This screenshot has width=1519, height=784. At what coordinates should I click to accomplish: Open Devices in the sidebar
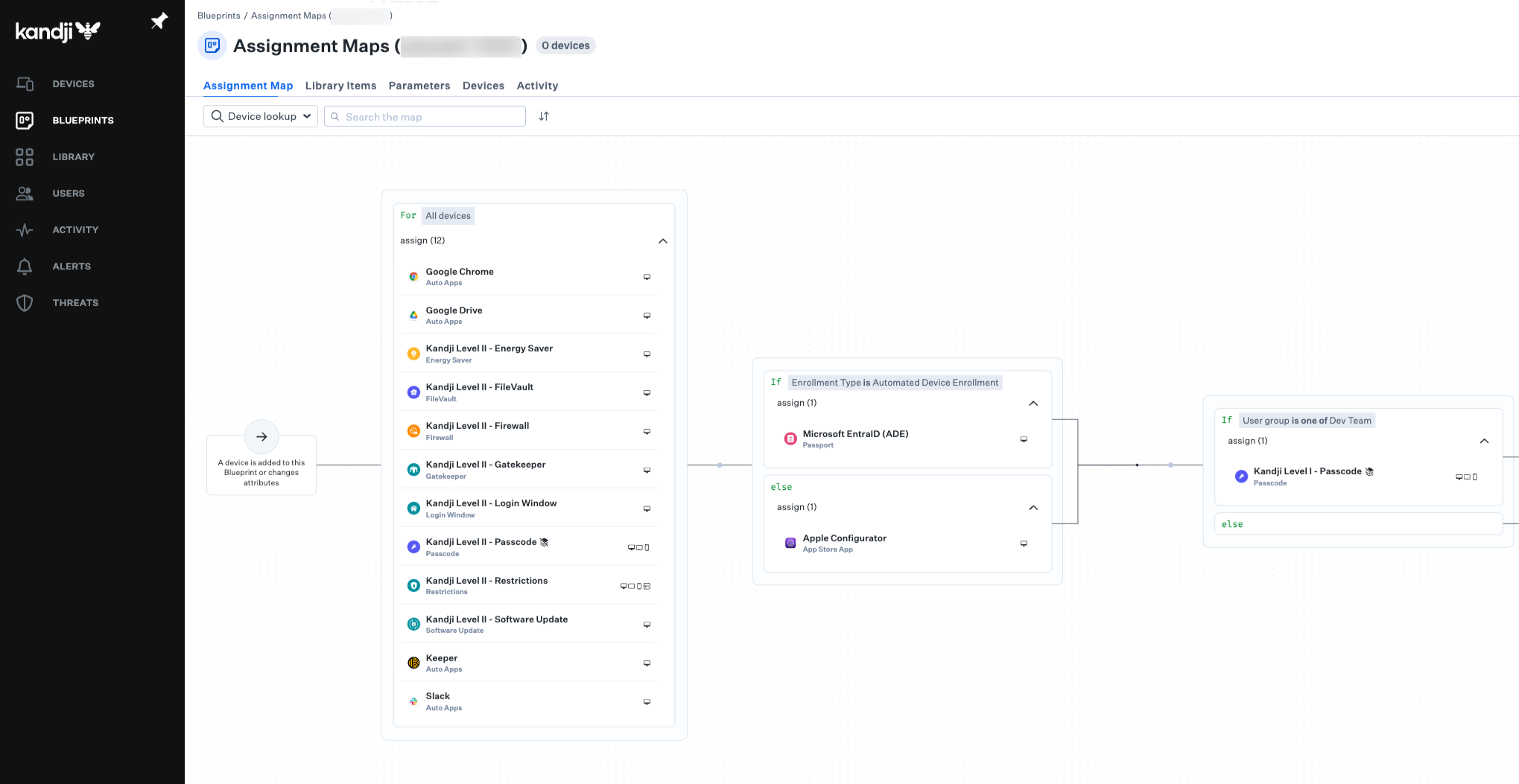point(73,84)
